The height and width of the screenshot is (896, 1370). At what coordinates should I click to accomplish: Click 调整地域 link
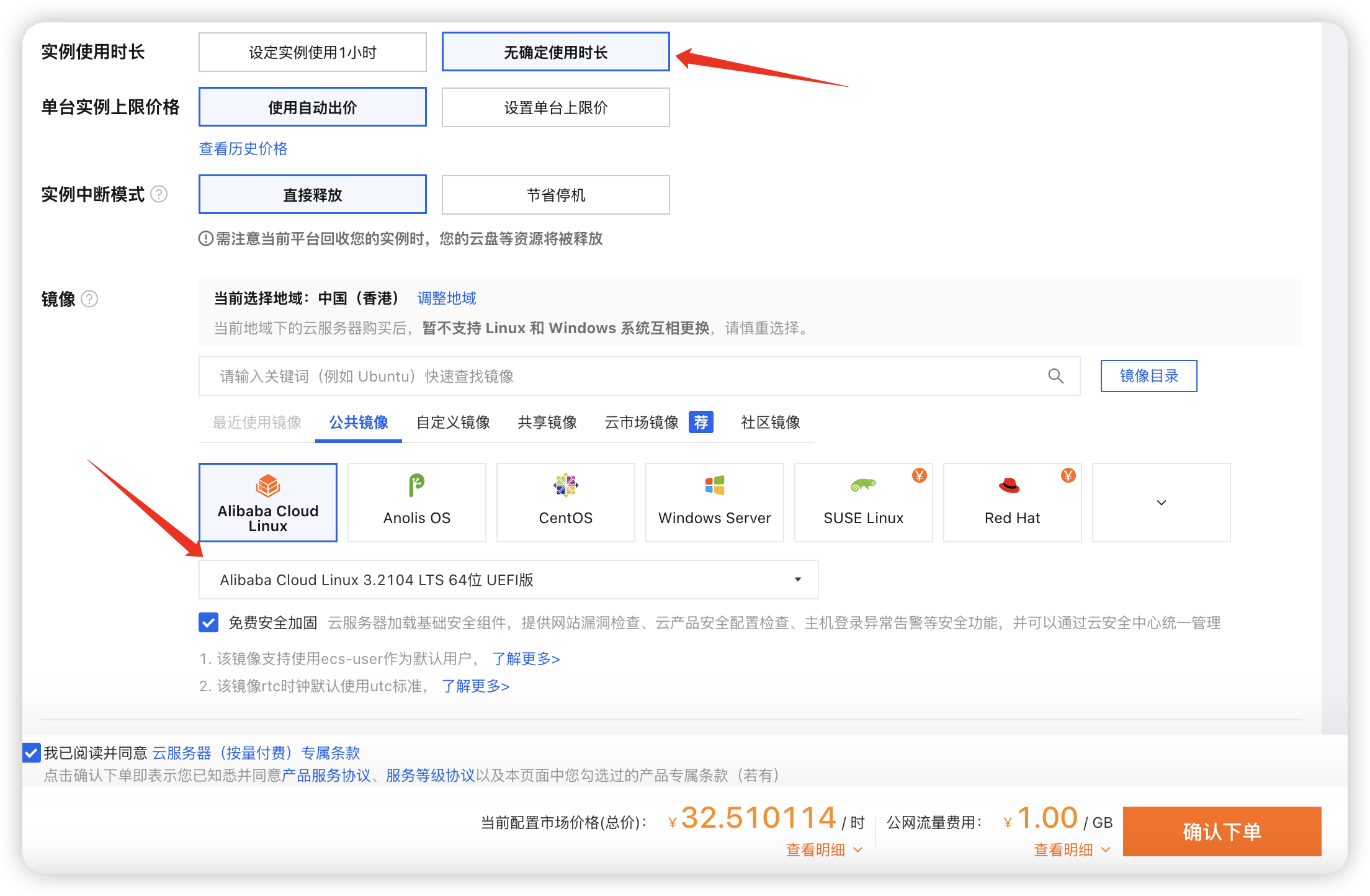tap(447, 298)
